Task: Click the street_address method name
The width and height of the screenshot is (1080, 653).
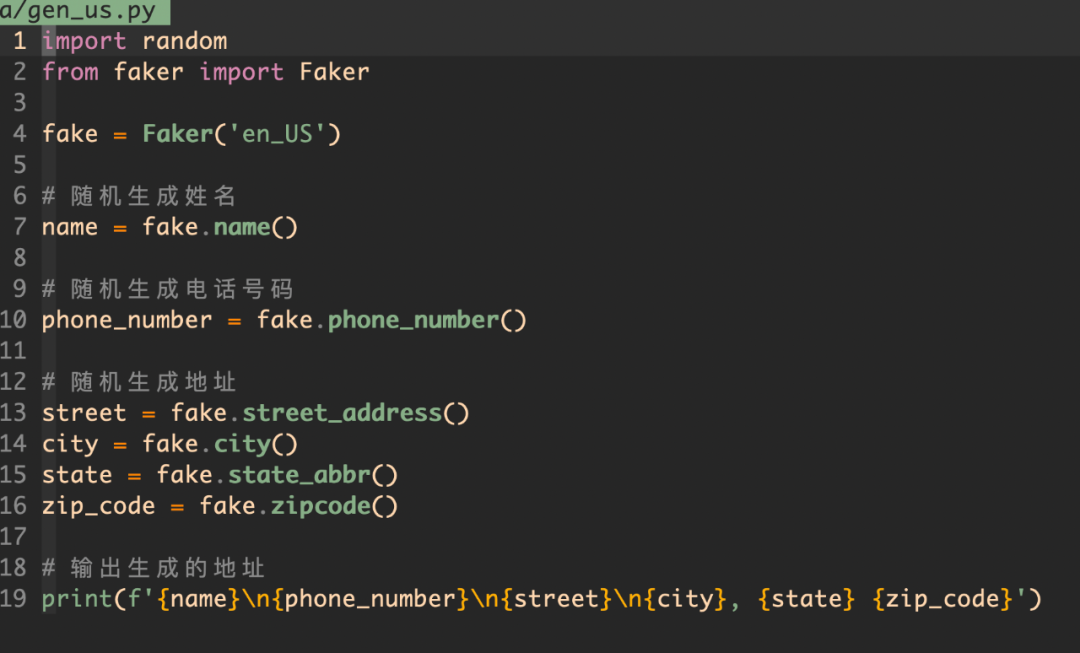Action: tap(342, 413)
